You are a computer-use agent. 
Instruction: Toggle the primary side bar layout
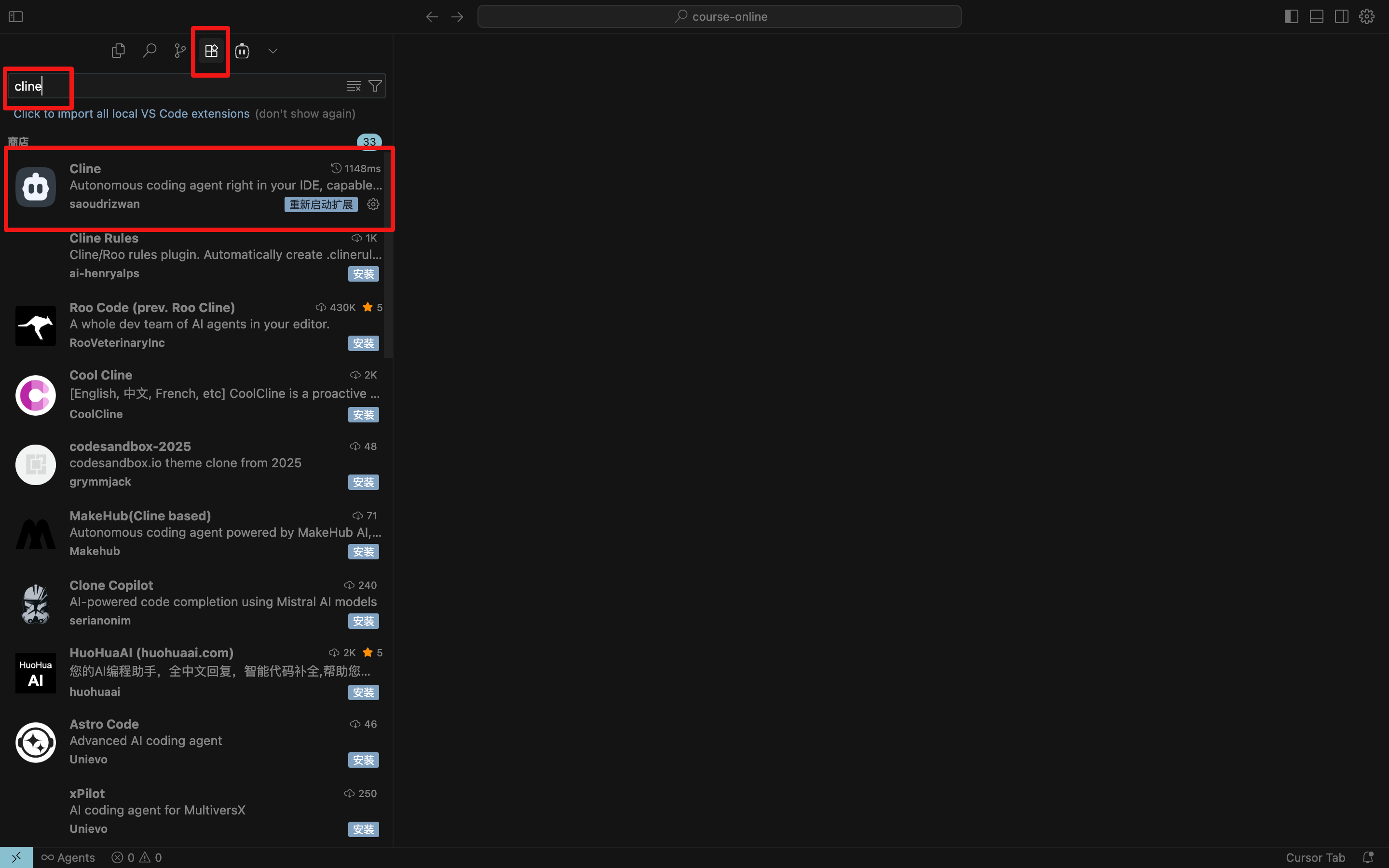click(1292, 17)
